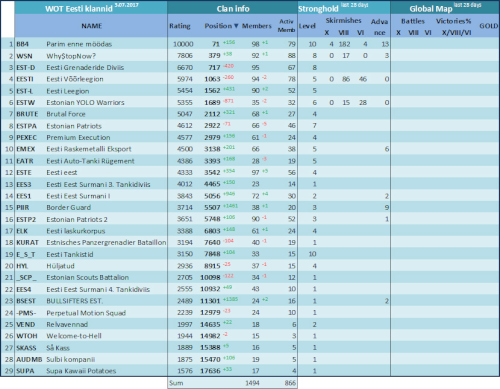This screenshot has width=500, height=389.
Task: Click the GOLD column header
Action: click(489, 26)
